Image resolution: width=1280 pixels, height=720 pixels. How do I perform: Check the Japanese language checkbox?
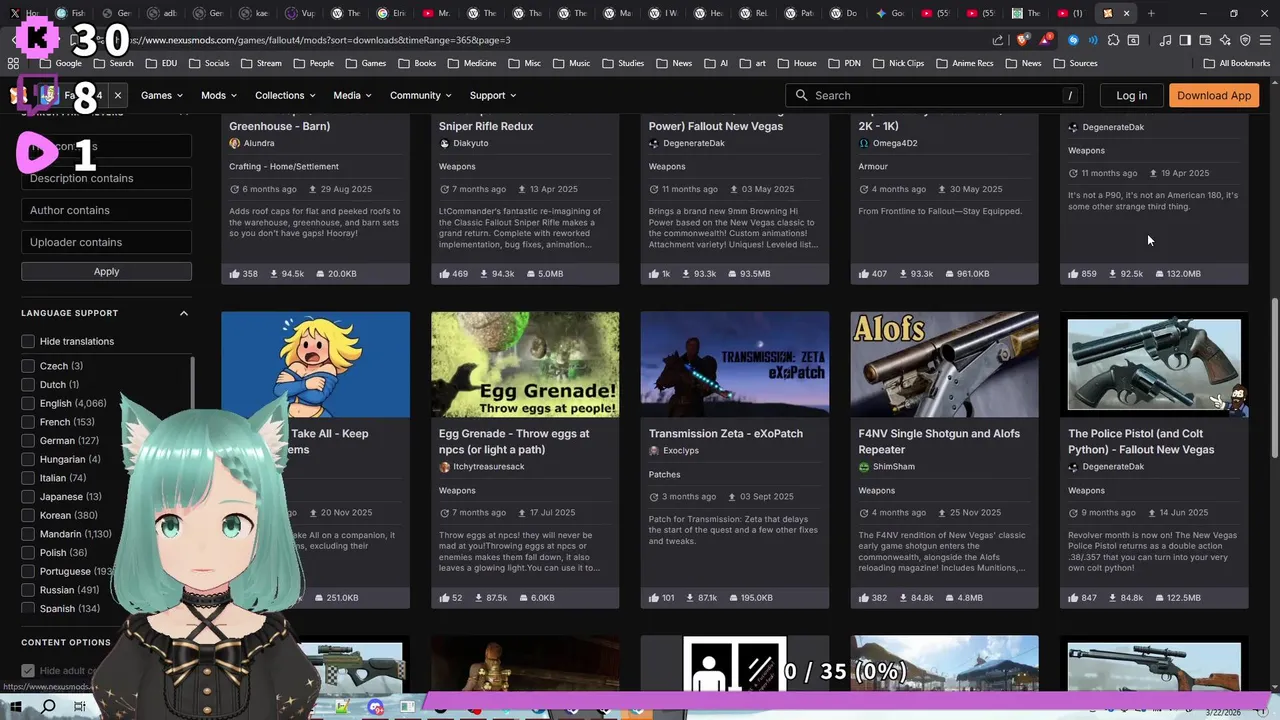[x=28, y=497]
